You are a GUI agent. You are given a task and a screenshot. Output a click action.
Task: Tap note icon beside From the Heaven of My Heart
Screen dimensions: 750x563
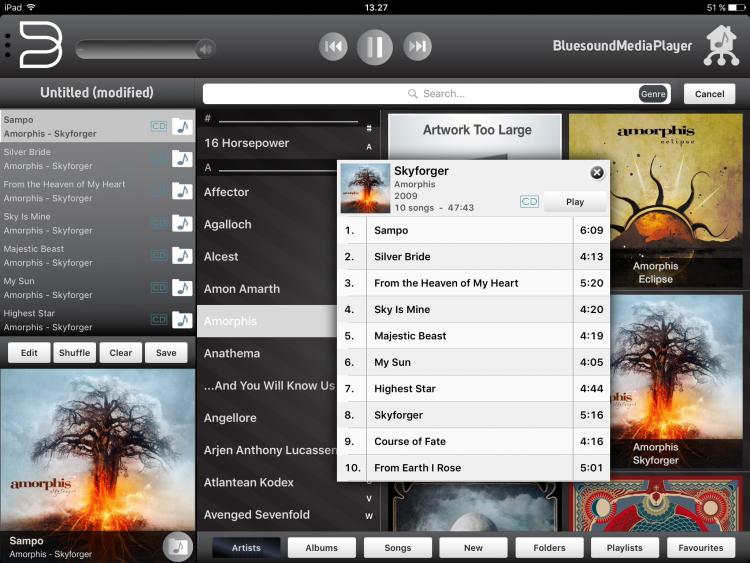[182, 191]
